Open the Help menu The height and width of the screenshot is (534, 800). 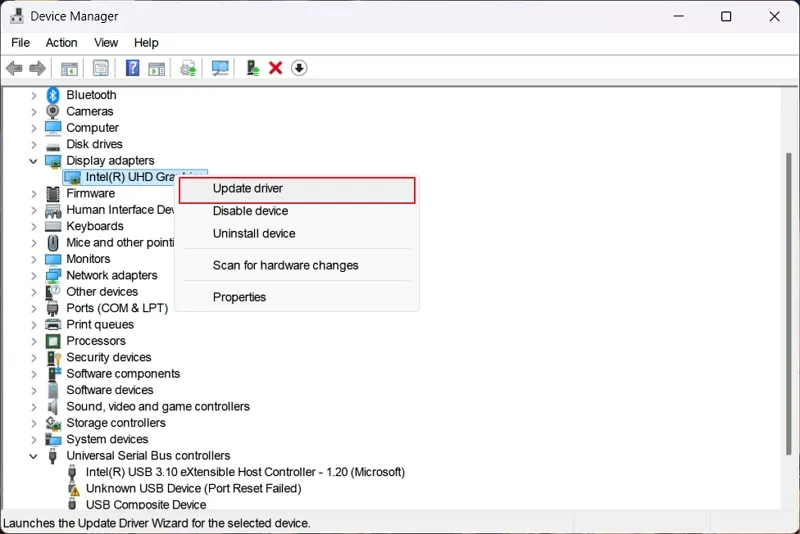146,43
